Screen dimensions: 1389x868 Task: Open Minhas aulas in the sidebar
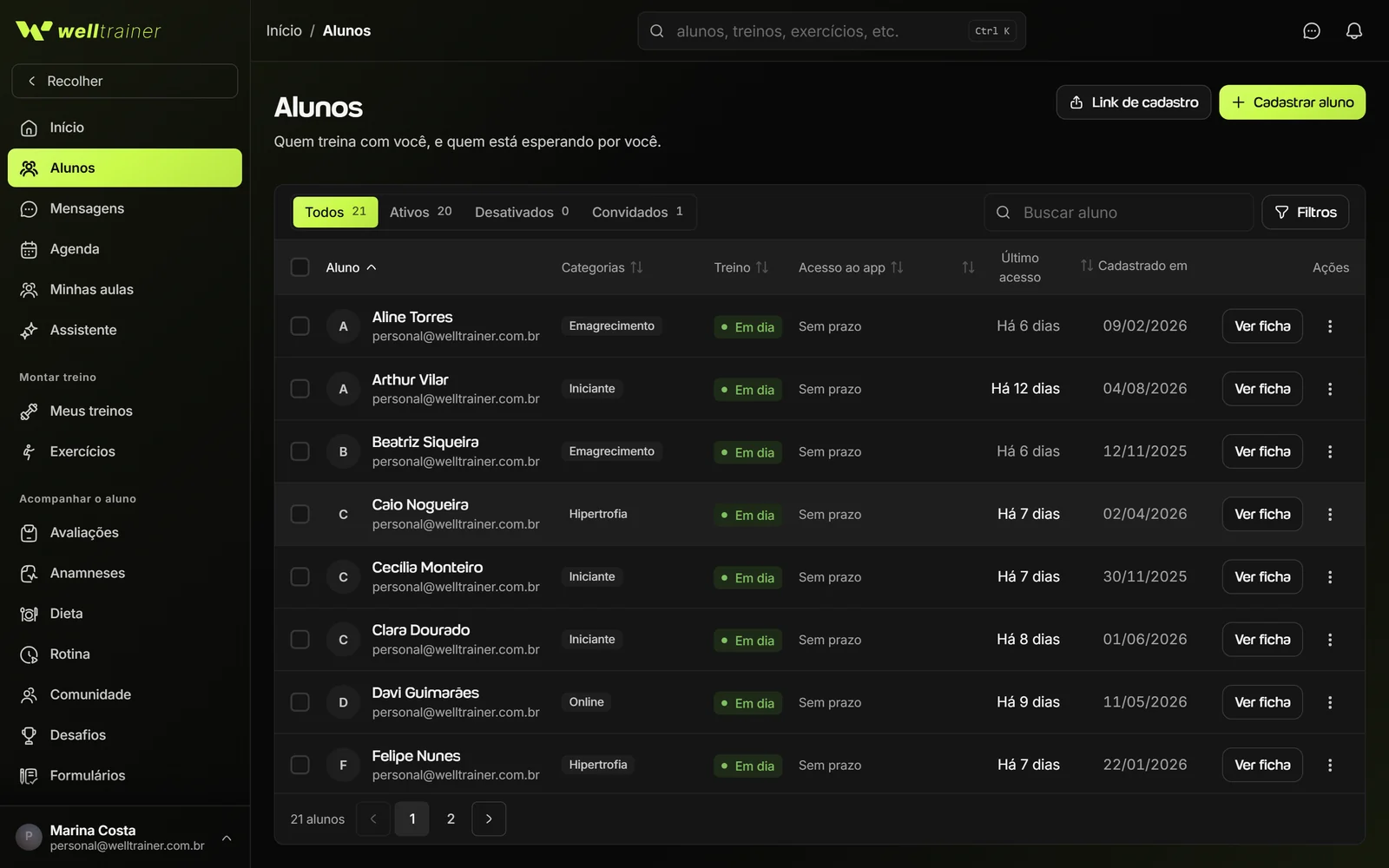coord(125,289)
